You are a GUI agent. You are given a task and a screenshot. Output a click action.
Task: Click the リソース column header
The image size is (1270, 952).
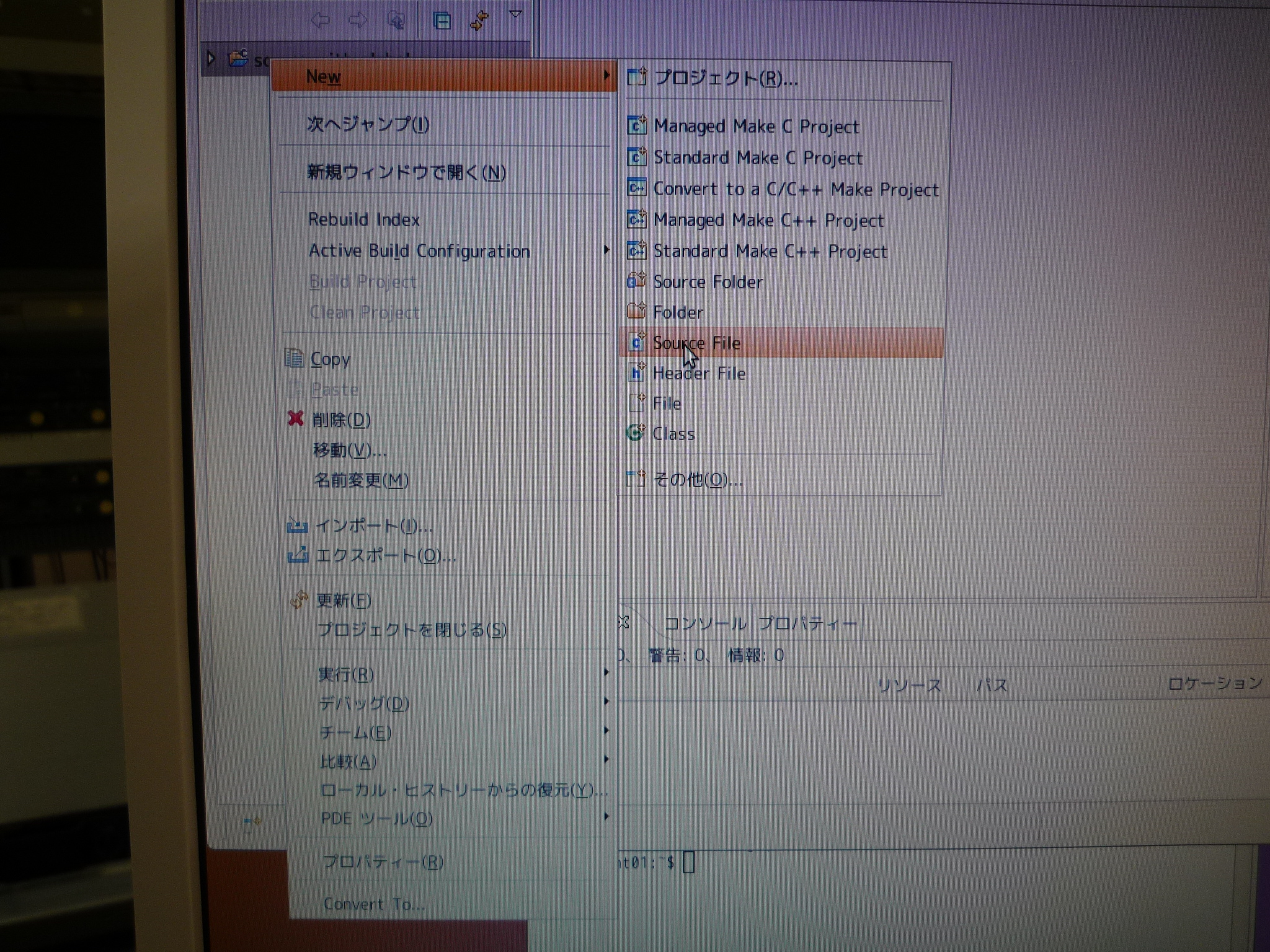point(909,685)
